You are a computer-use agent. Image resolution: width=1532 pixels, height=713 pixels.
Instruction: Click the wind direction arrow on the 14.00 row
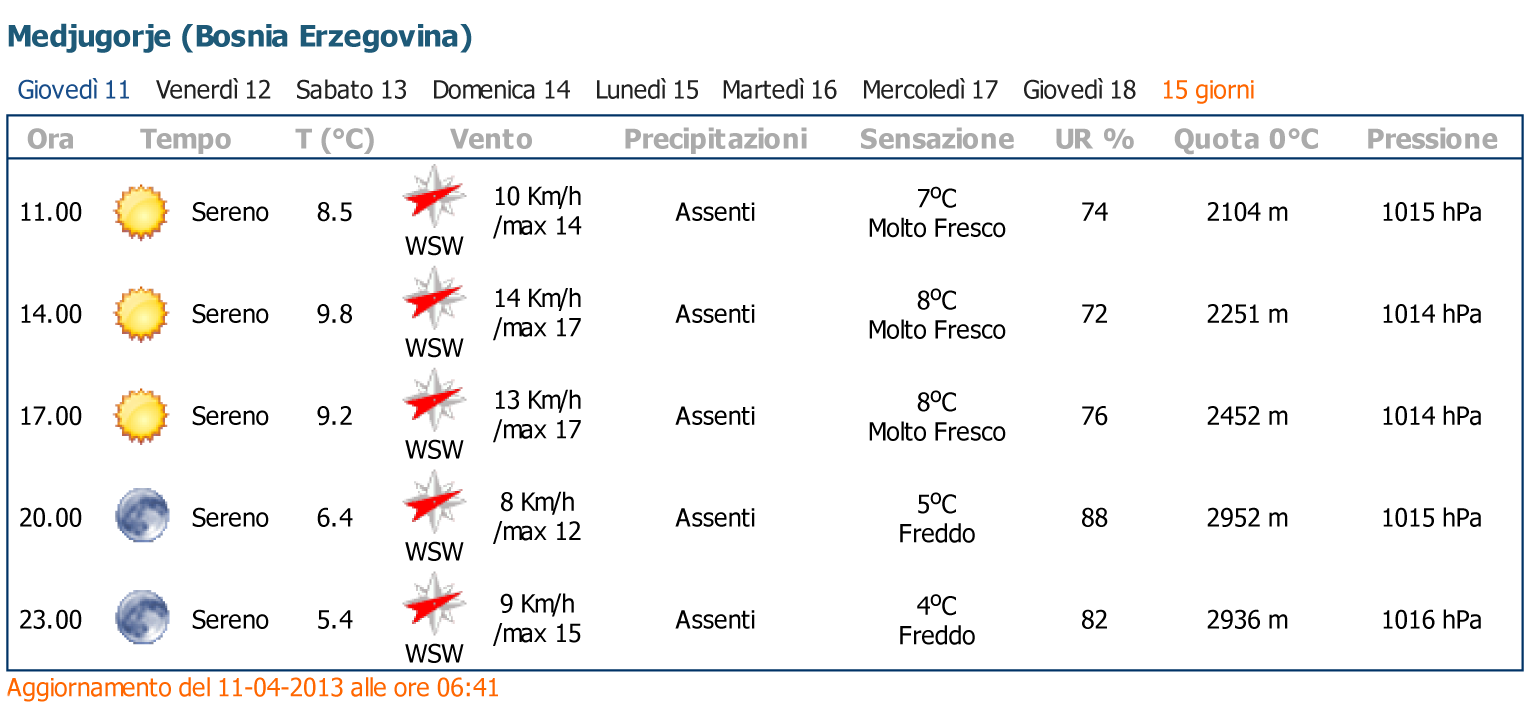click(434, 300)
